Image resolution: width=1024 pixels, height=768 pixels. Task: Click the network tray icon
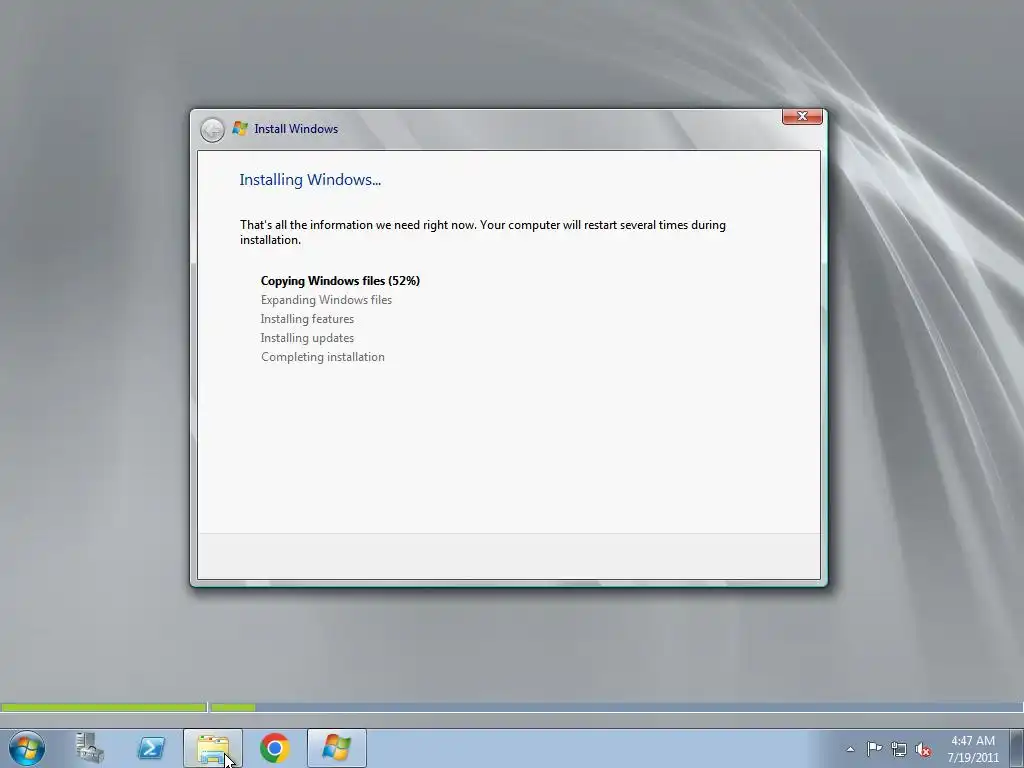click(899, 749)
